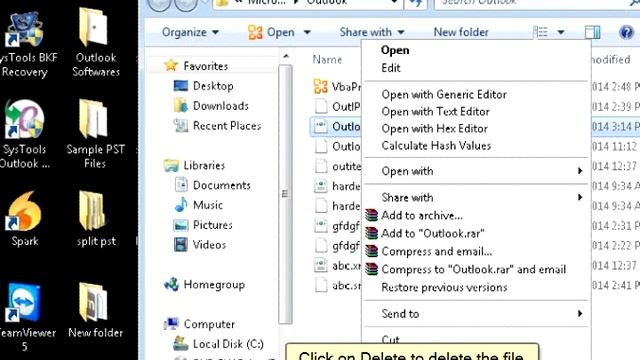Screen dimensions: 640x360
Task: Click the VbaPr file icon
Action: pos(320,86)
